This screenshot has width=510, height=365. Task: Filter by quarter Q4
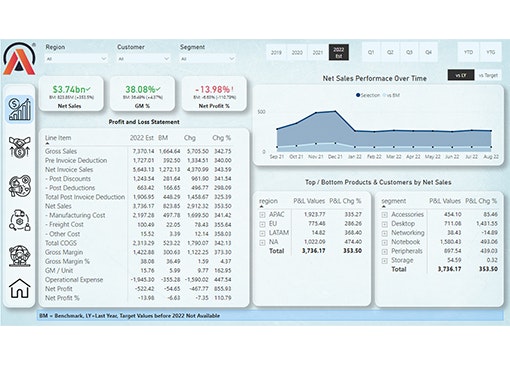click(x=429, y=52)
